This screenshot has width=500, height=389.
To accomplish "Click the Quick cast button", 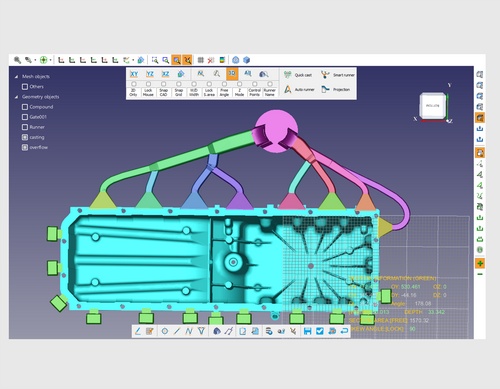I will click(x=298, y=75).
